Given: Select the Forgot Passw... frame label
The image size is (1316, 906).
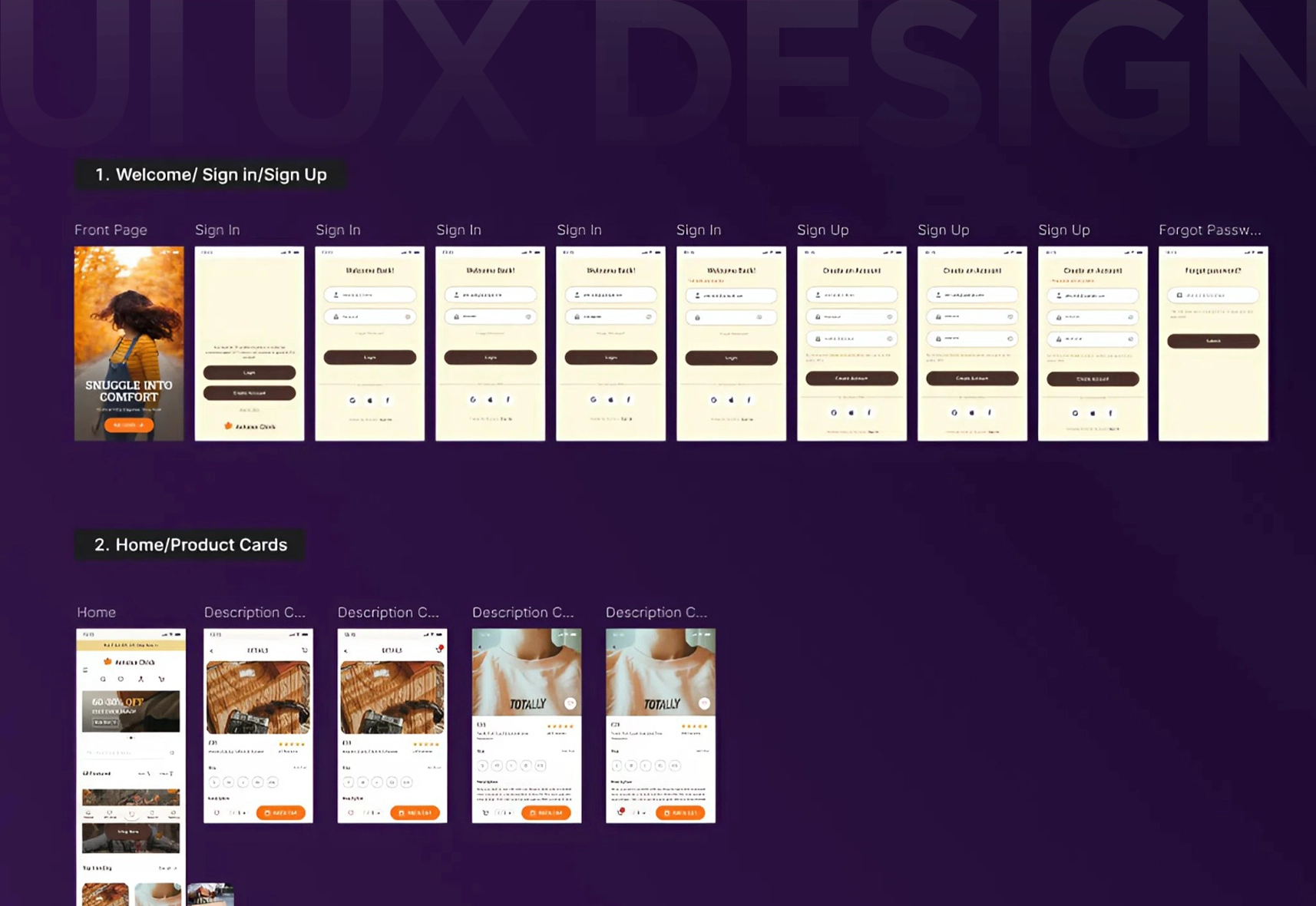Looking at the screenshot, I should pos(1209,230).
